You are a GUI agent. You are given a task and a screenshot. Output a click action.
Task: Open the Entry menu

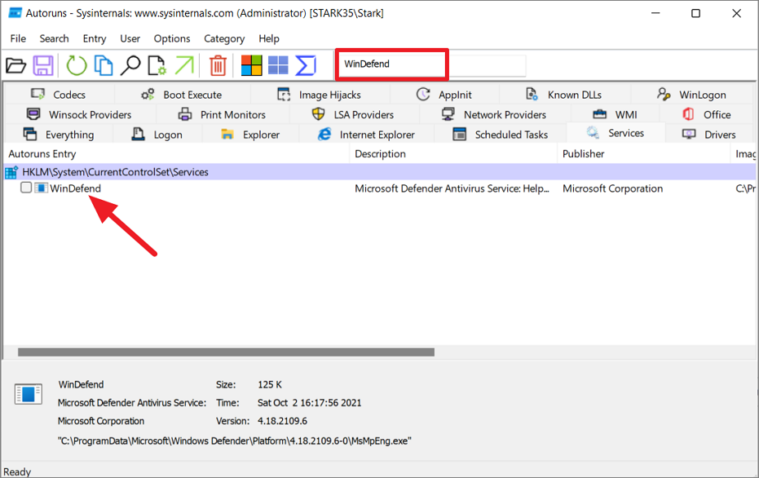click(x=94, y=39)
